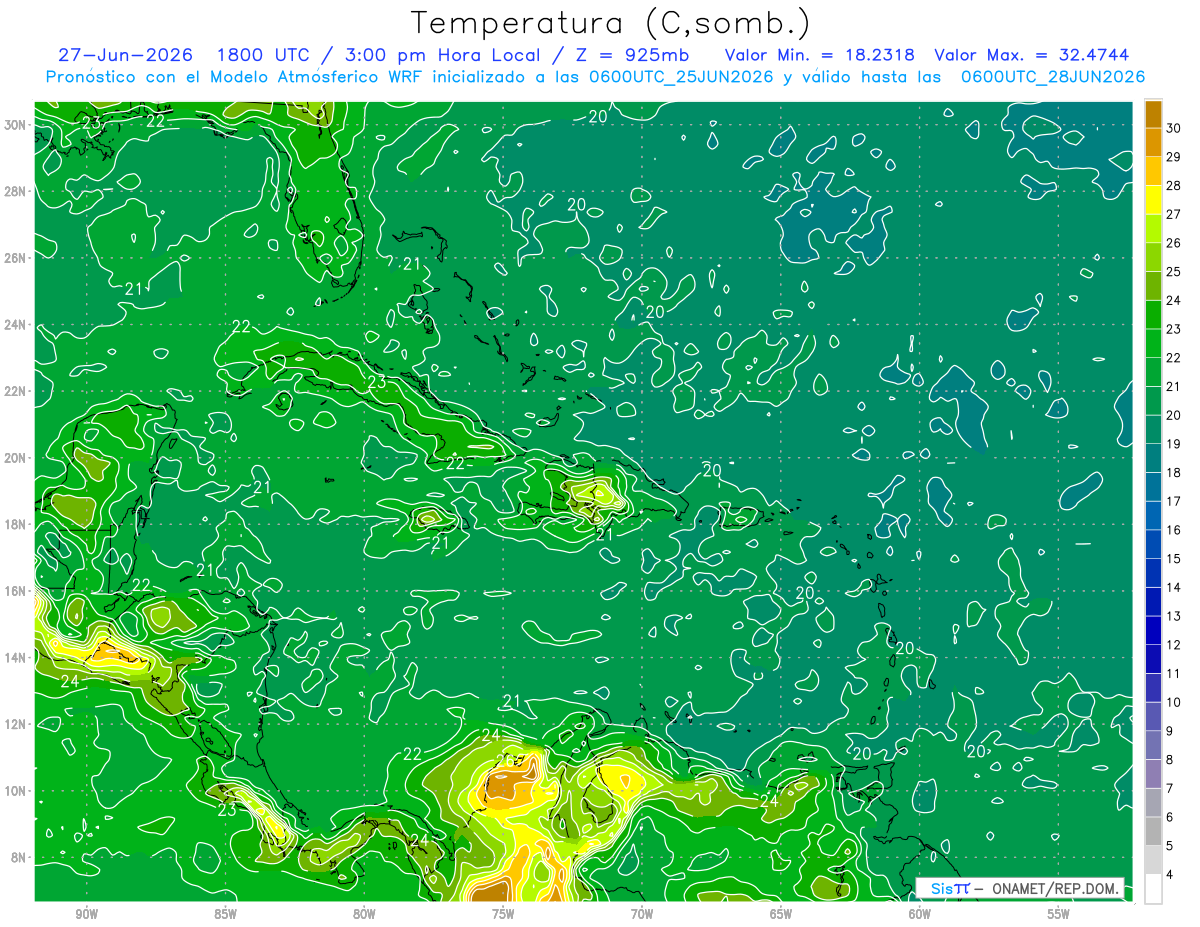Screen dimensions: 1200x927
Task: Click the color bar value label "13"
Action: click(x=1174, y=617)
